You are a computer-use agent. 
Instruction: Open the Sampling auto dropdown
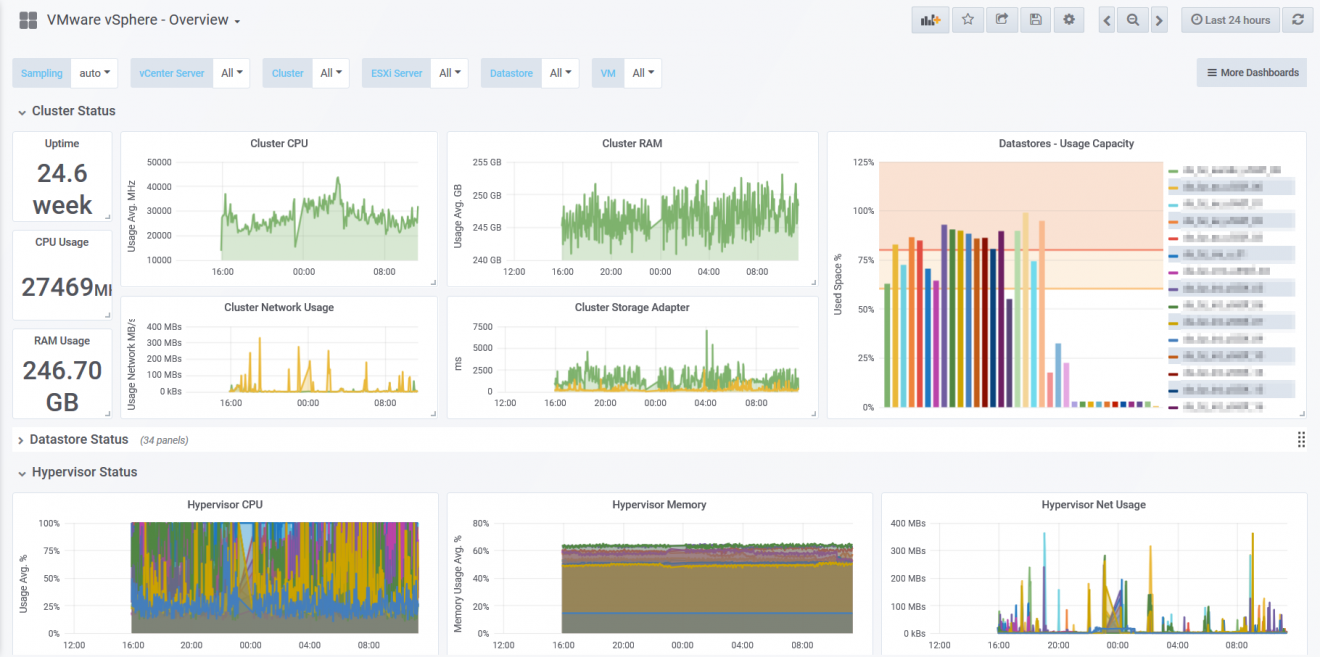(x=94, y=72)
